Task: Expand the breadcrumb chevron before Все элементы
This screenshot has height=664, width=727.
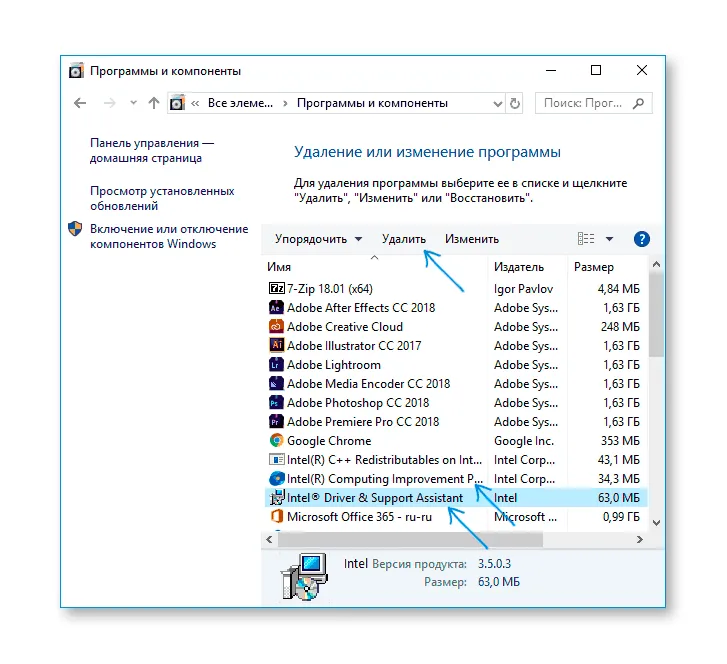Action: 195,103
